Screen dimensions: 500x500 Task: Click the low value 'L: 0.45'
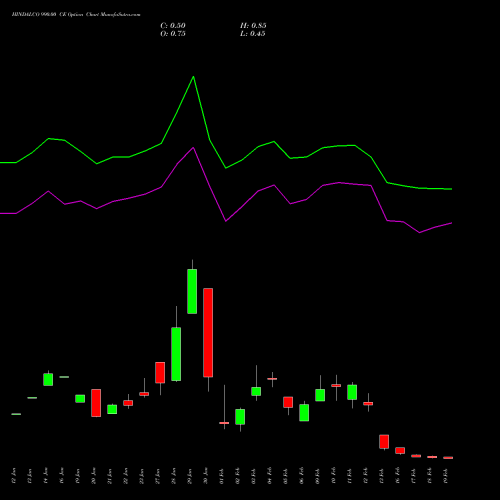pos(253,34)
